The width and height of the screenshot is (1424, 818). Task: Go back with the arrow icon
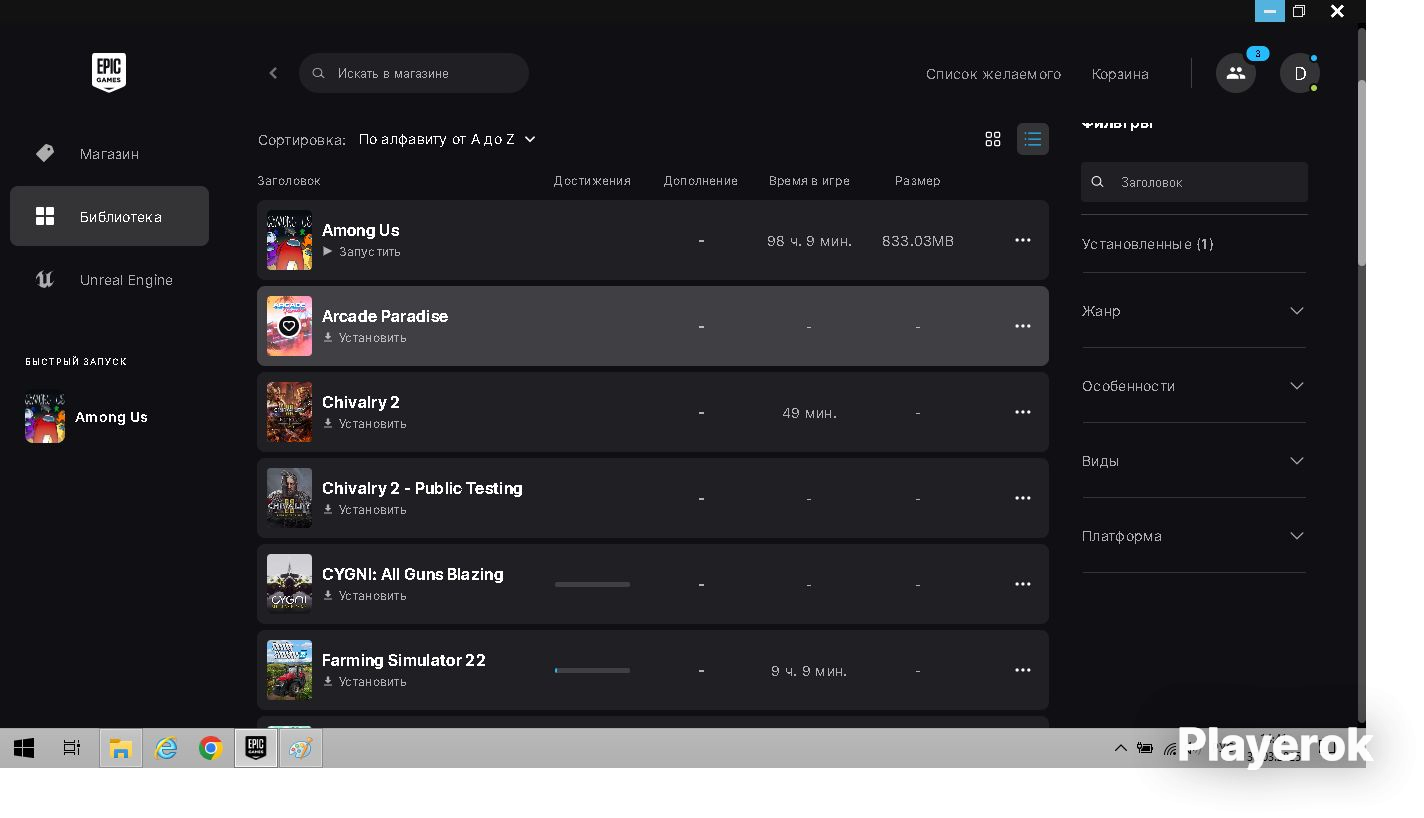click(273, 73)
